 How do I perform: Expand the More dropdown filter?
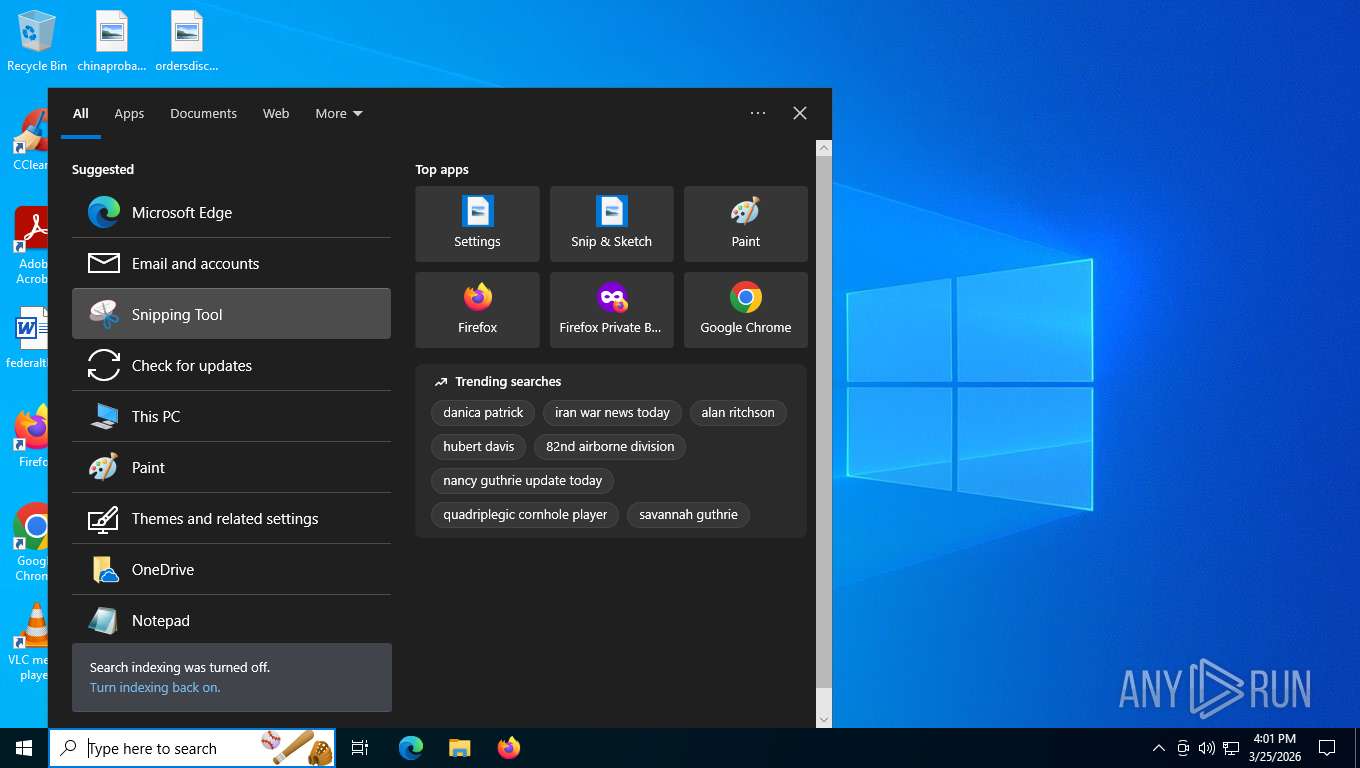point(339,113)
